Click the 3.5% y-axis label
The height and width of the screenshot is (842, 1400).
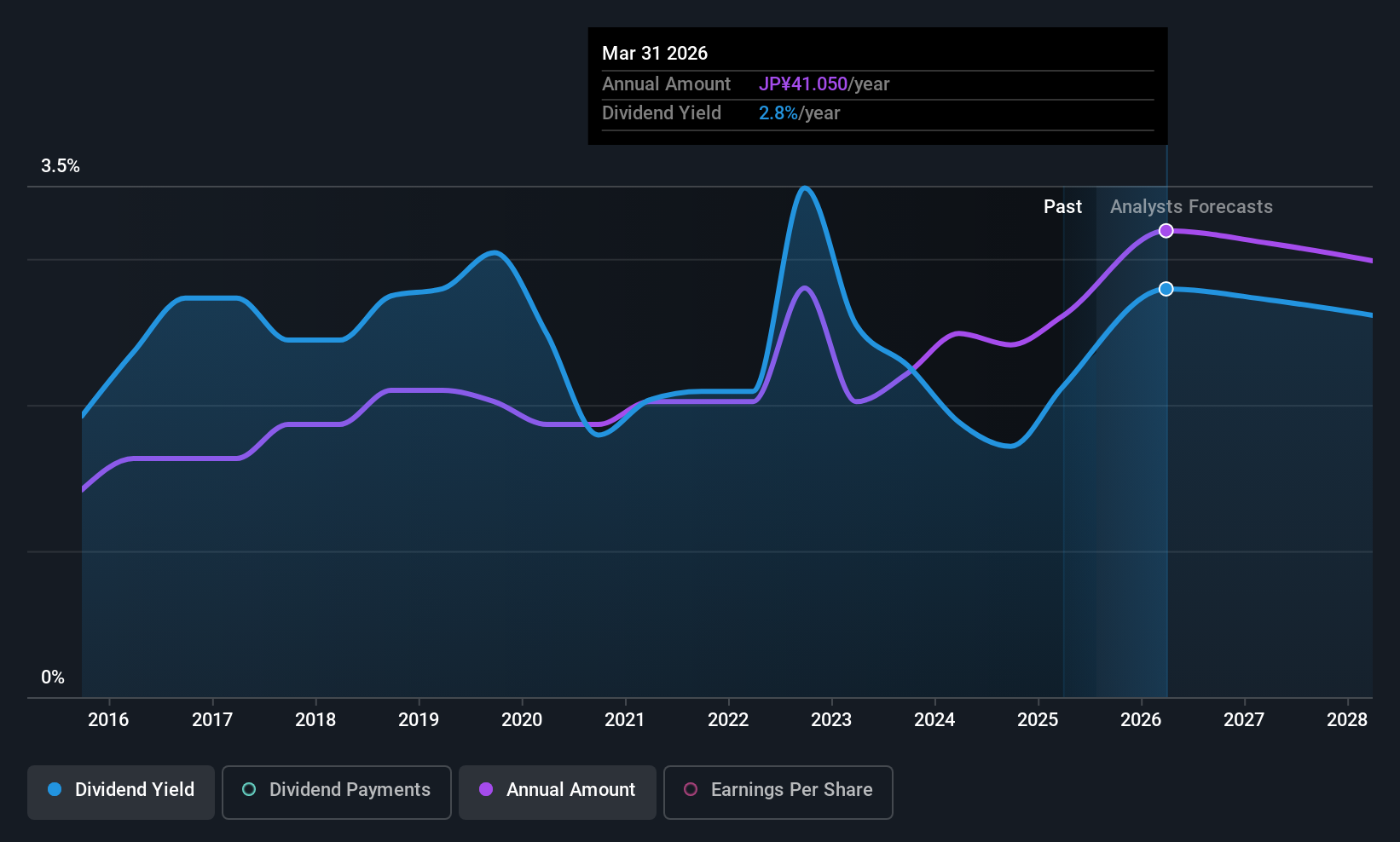pyautogui.click(x=61, y=166)
